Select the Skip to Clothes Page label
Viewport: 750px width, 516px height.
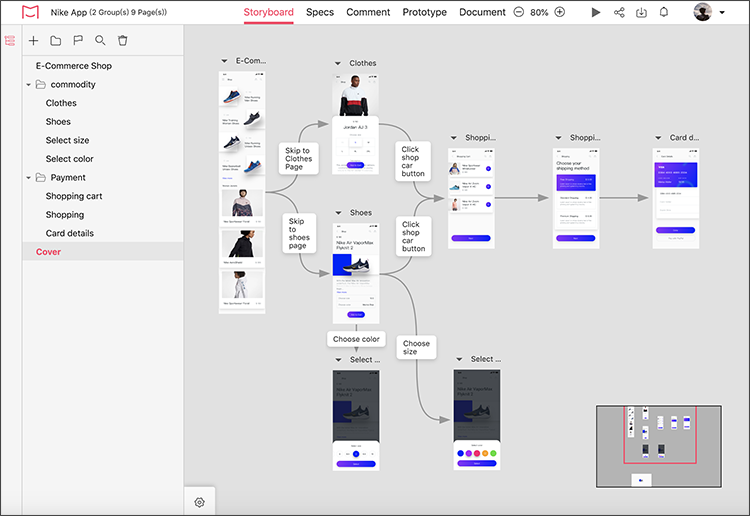tap(298, 158)
